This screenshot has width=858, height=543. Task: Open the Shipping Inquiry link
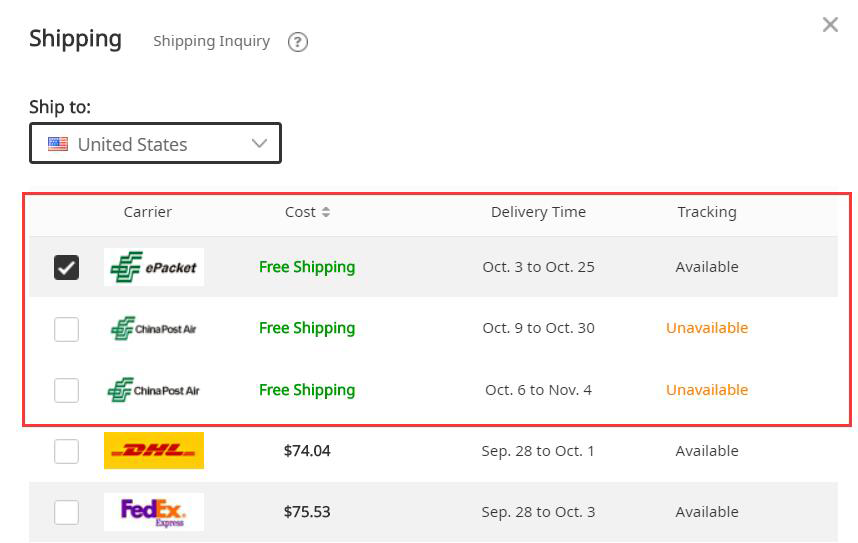[x=211, y=41]
